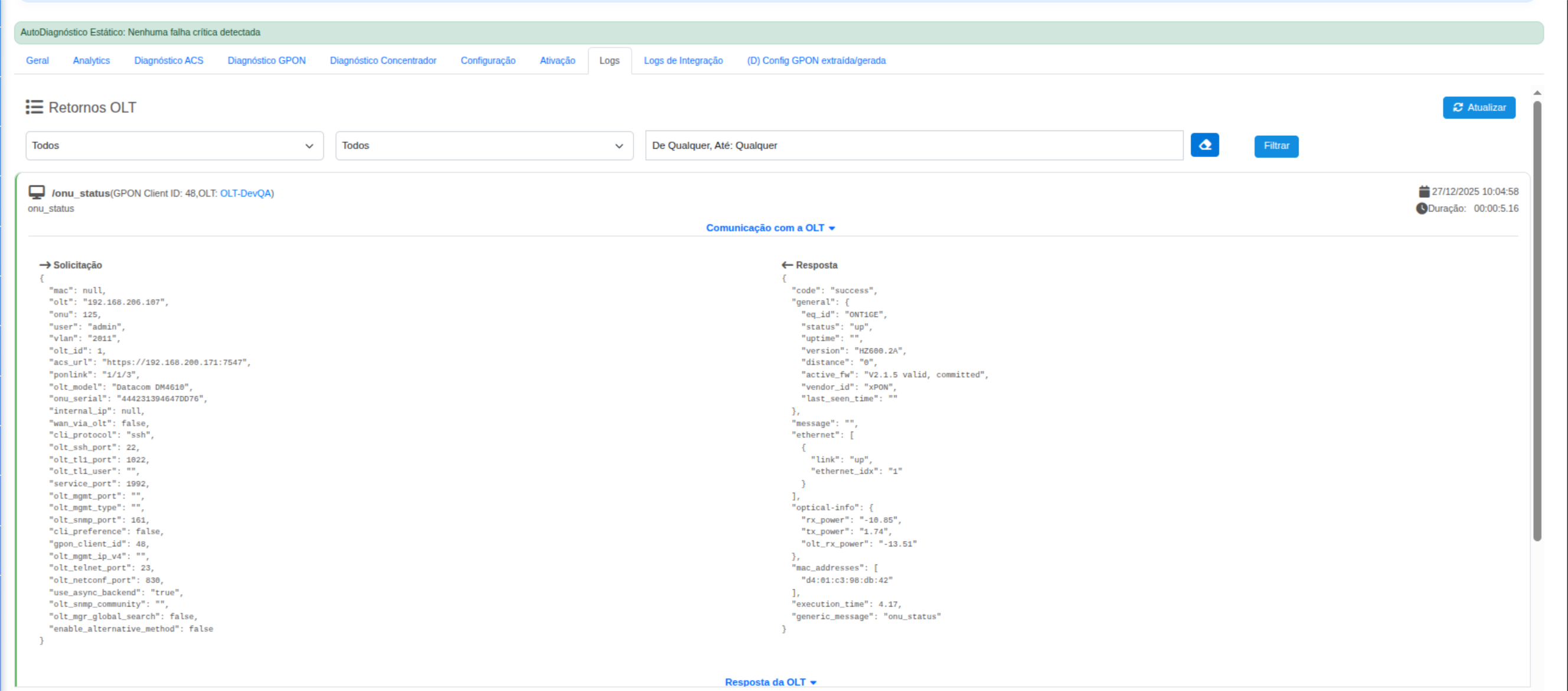Click the blue eraser icon to clear filters

tap(1205, 145)
